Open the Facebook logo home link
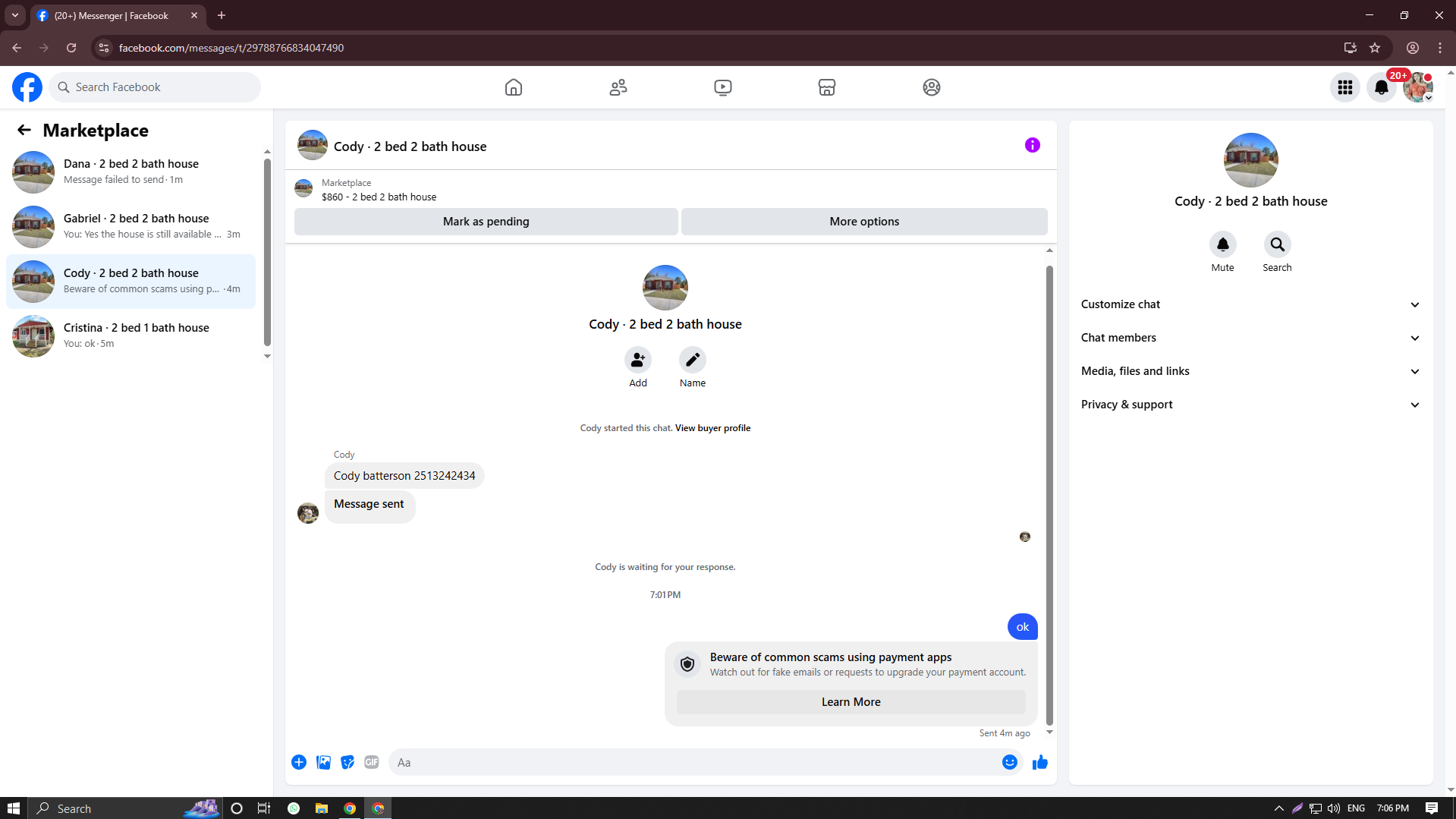 click(27, 87)
